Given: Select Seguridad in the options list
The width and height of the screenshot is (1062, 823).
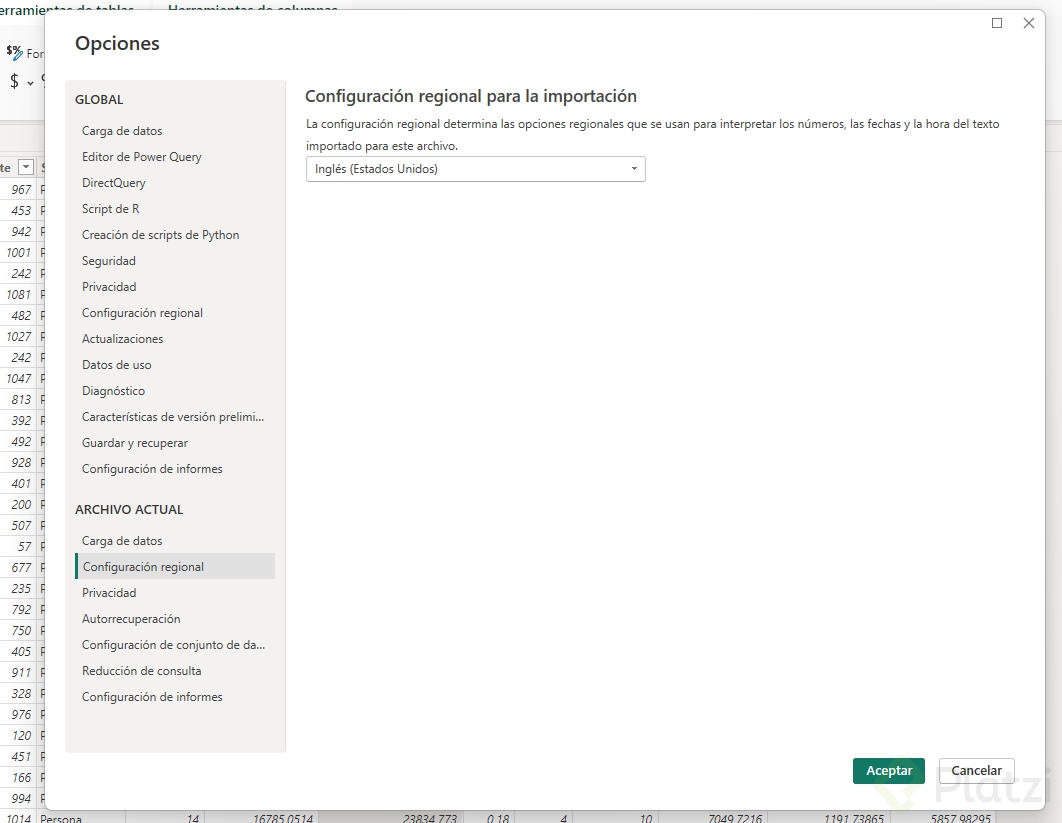Looking at the screenshot, I should click(109, 261).
